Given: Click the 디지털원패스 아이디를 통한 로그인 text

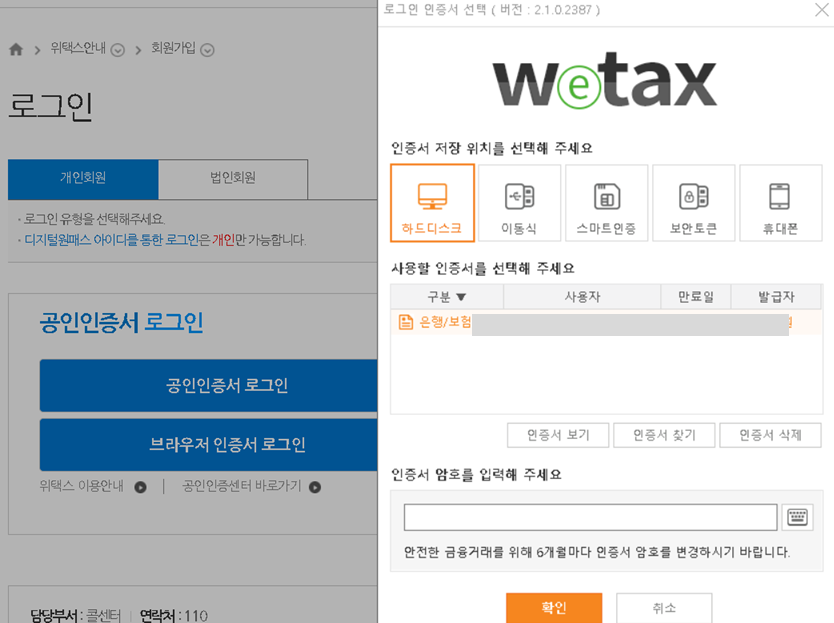Looking at the screenshot, I should (x=112, y=240).
